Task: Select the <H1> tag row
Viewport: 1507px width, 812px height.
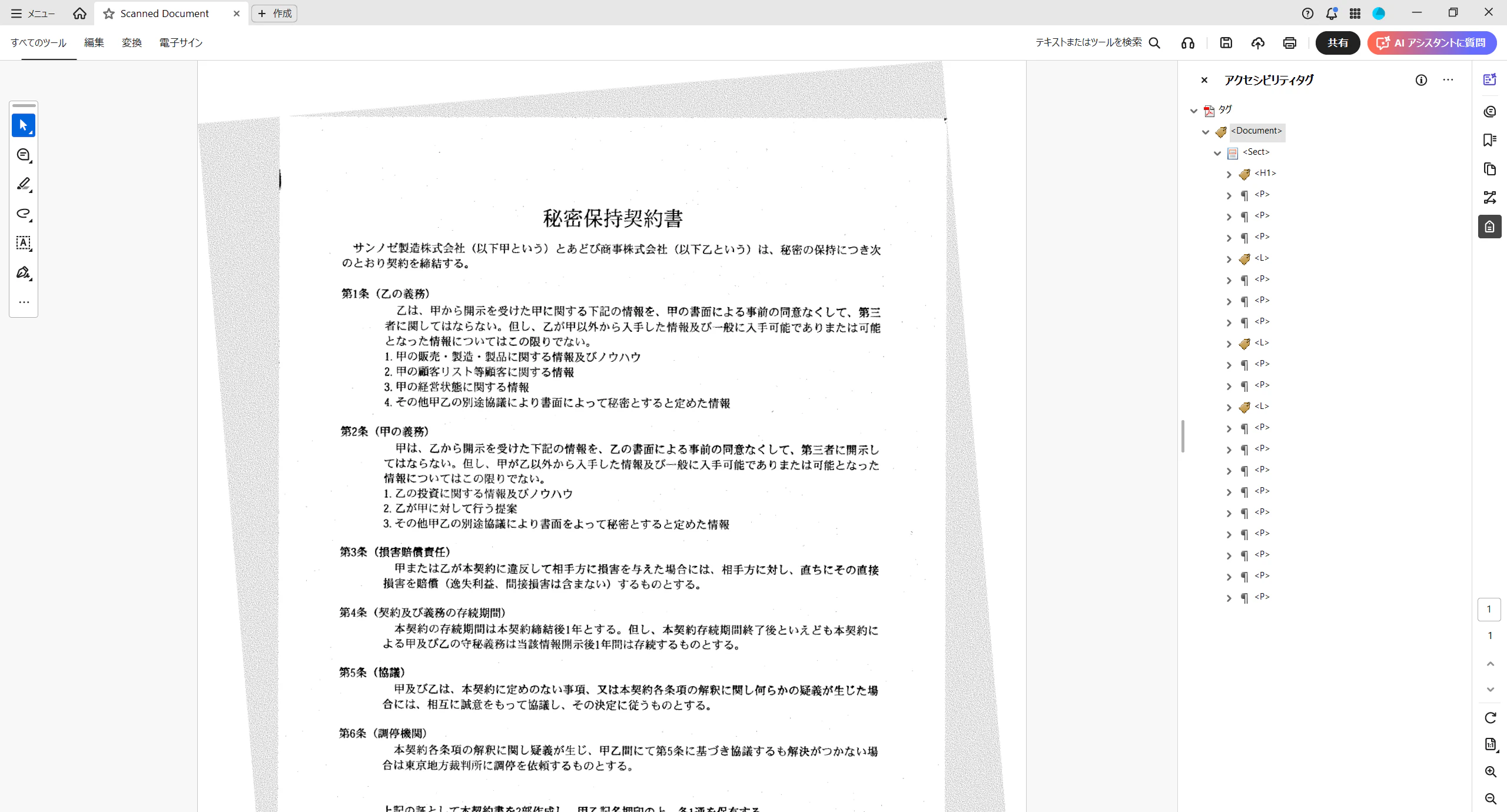Action: click(x=1265, y=174)
